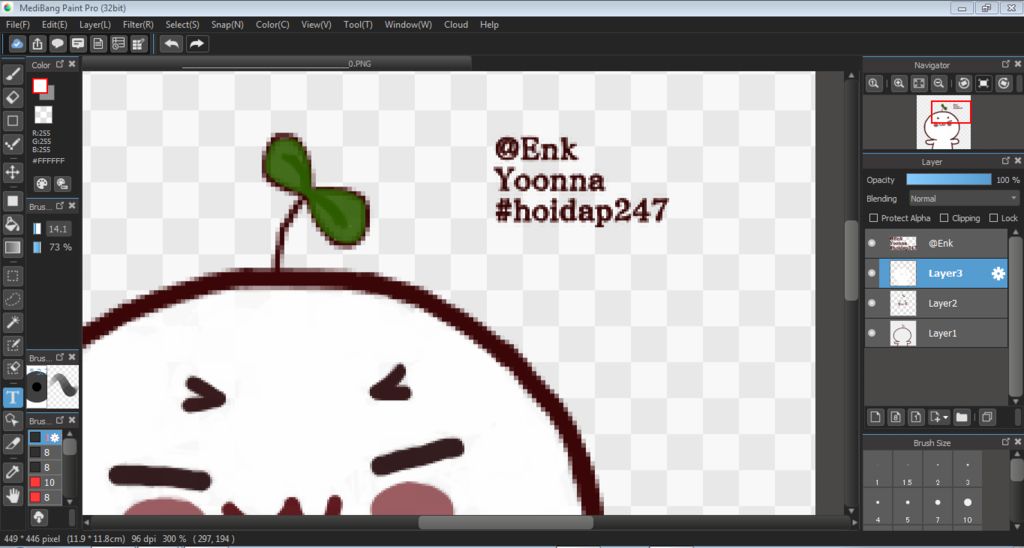The image size is (1024, 548).
Task: Reset canvas rotation in Navigator
Action: tap(984, 83)
